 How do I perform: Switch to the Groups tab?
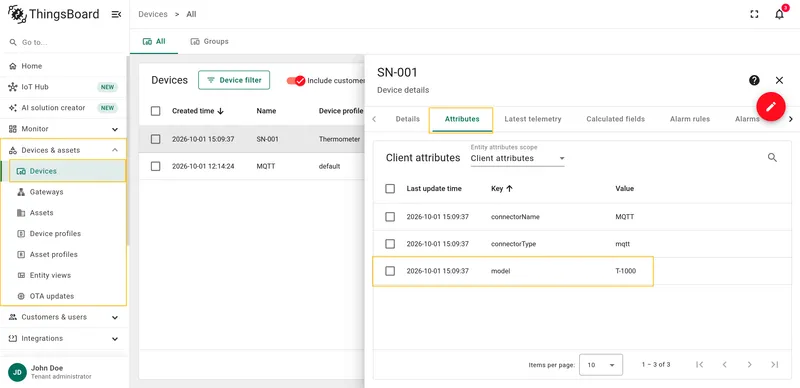pyautogui.click(x=209, y=41)
